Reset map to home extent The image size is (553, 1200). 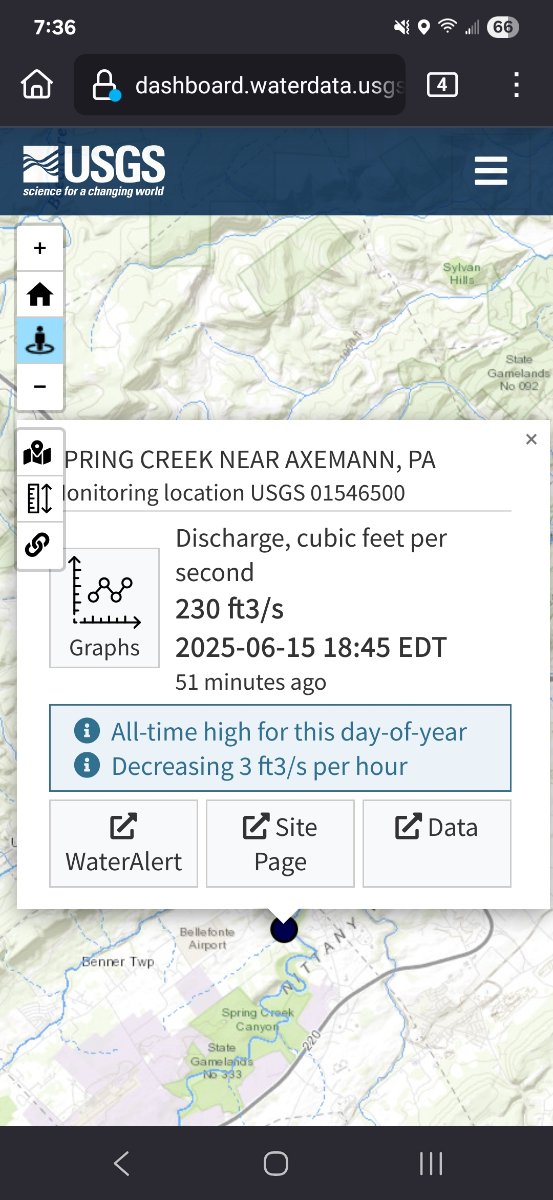coord(40,294)
